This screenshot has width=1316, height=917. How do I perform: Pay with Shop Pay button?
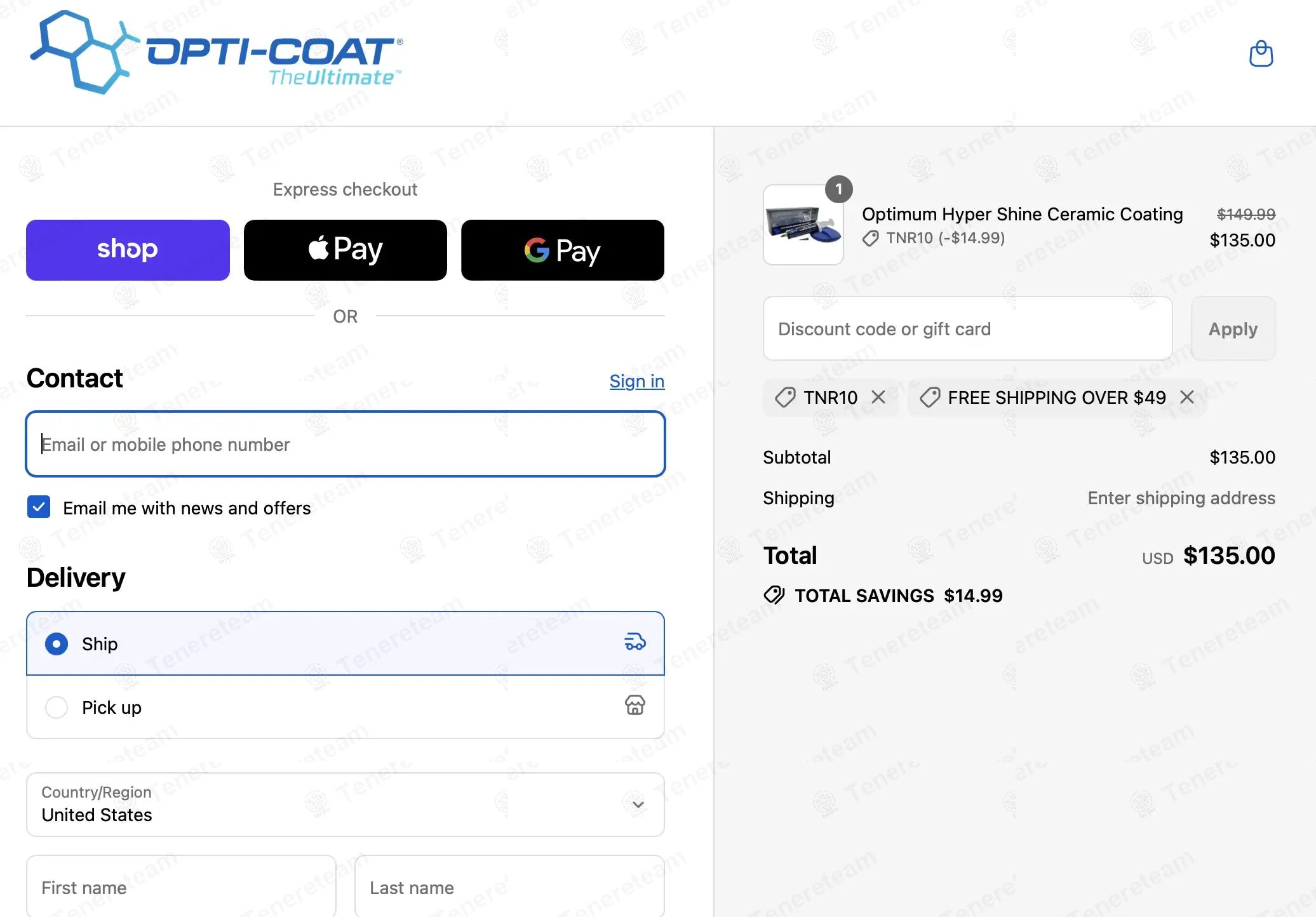pos(128,250)
